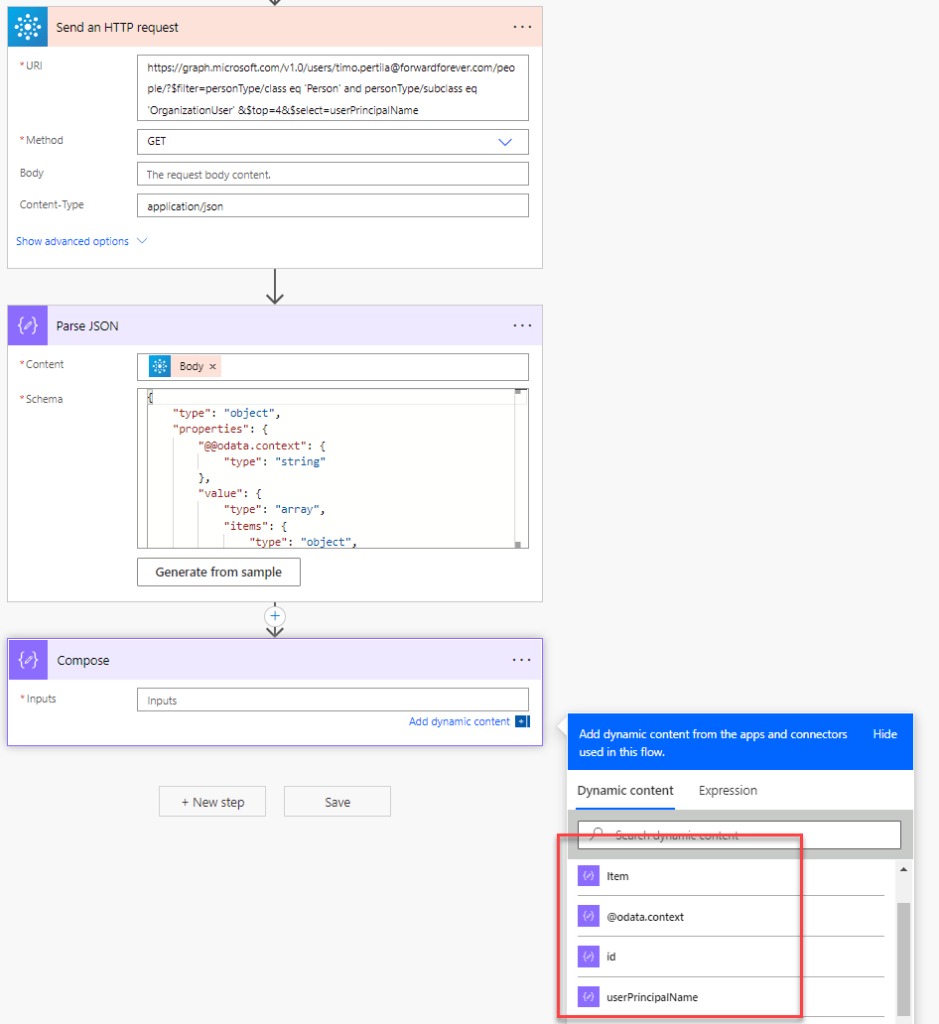This screenshot has width=939, height=1024.
Task: Click the Add dynamic content link
Action: pos(460,721)
